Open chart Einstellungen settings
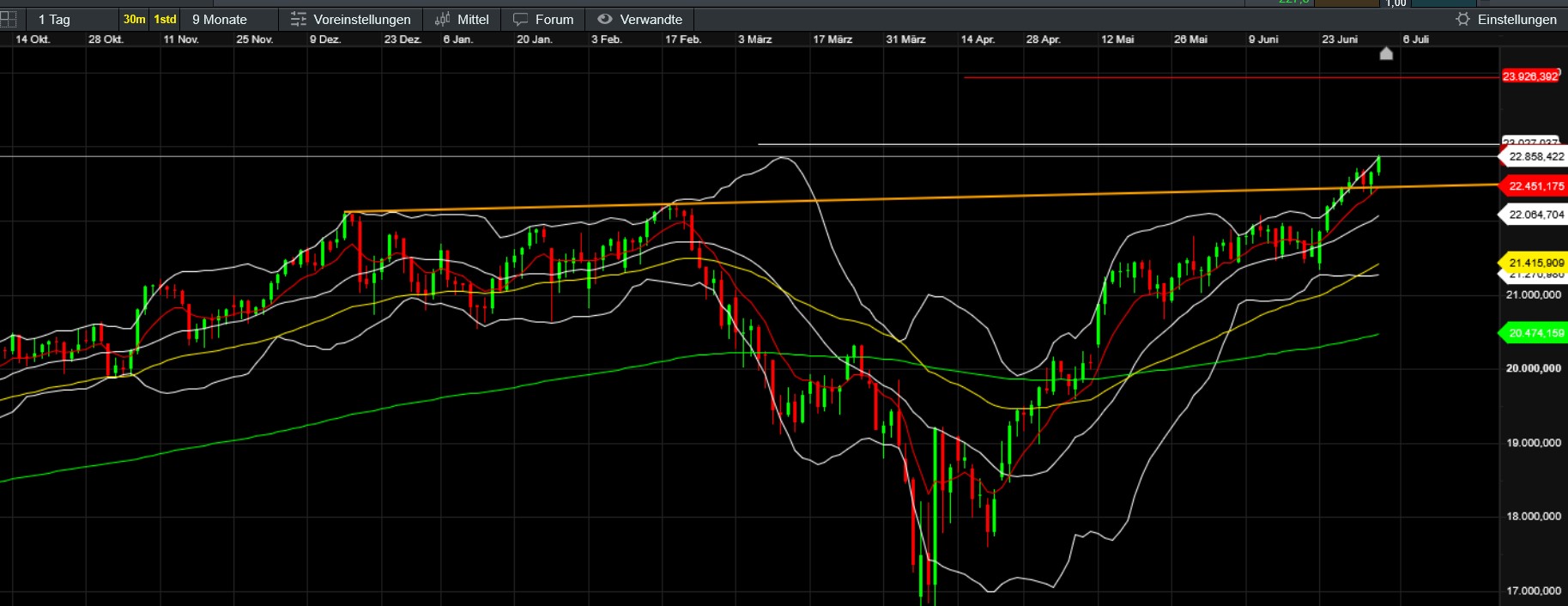1568x606 pixels. coord(1506,19)
